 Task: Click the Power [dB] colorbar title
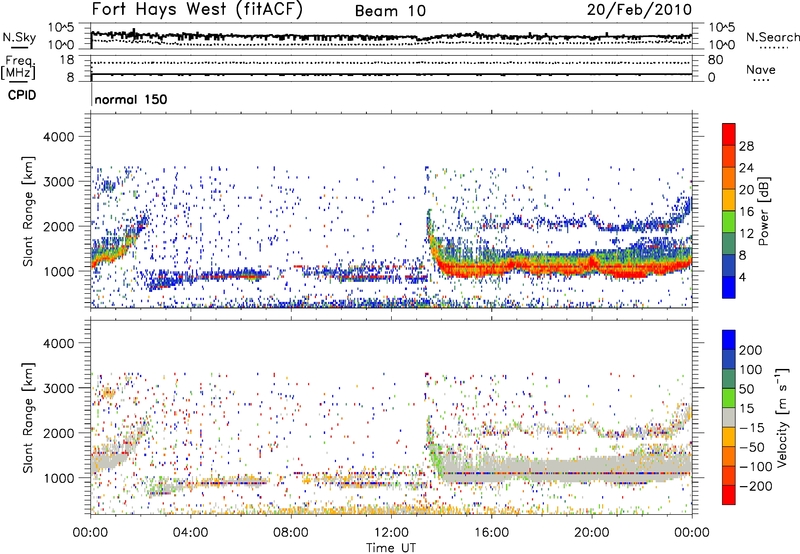tap(764, 212)
